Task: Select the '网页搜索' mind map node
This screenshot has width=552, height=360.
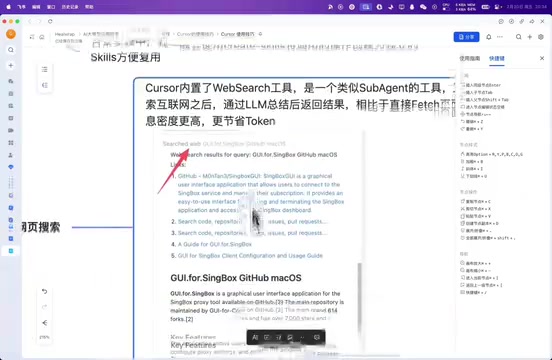Action: [41, 227]
